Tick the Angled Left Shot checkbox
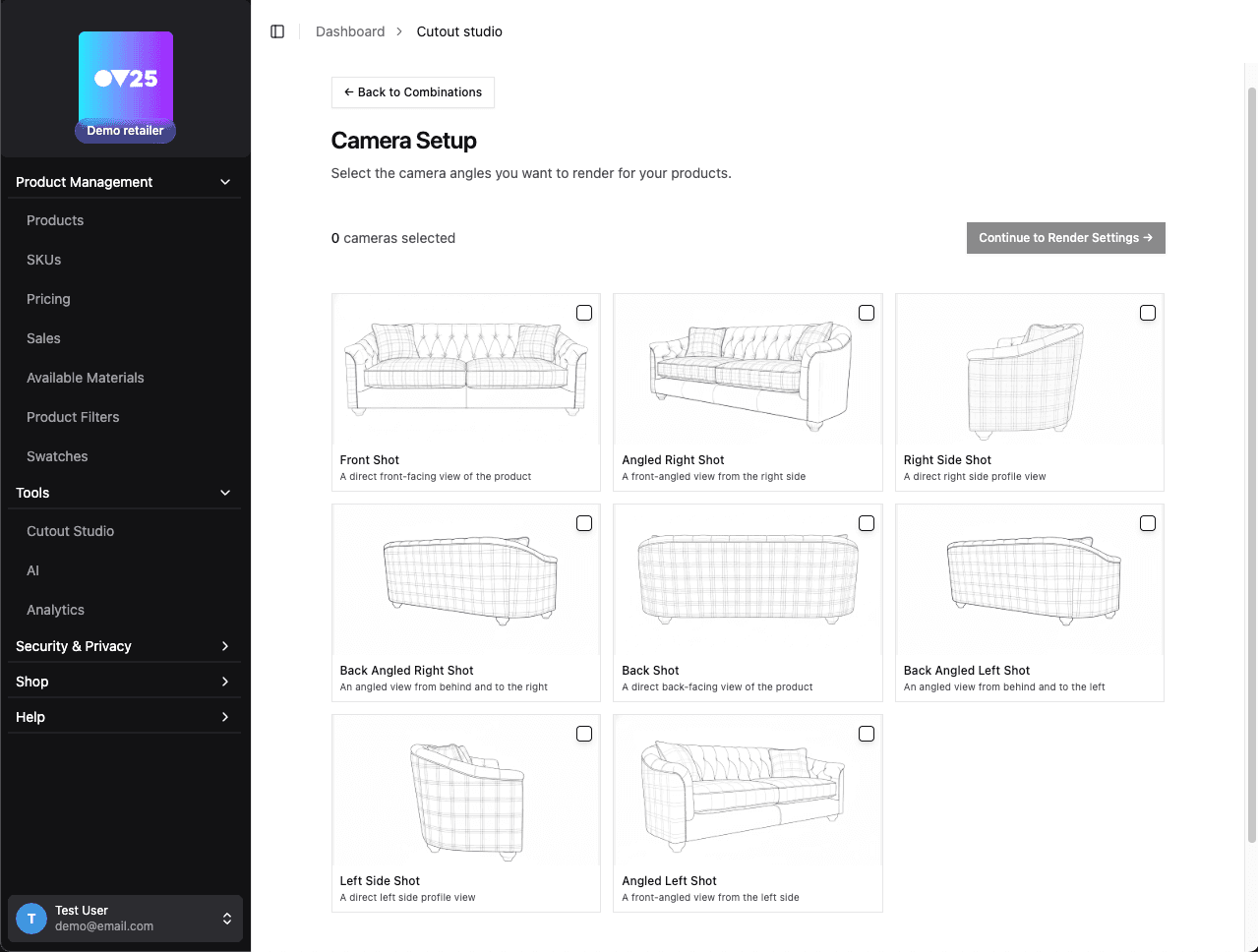Viewport: 1258px width, 952px height. coord(867,734)
